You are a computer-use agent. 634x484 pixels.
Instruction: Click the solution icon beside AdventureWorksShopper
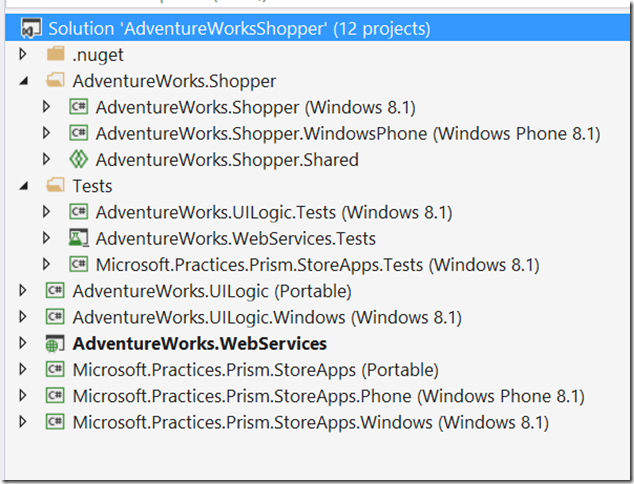31,29
